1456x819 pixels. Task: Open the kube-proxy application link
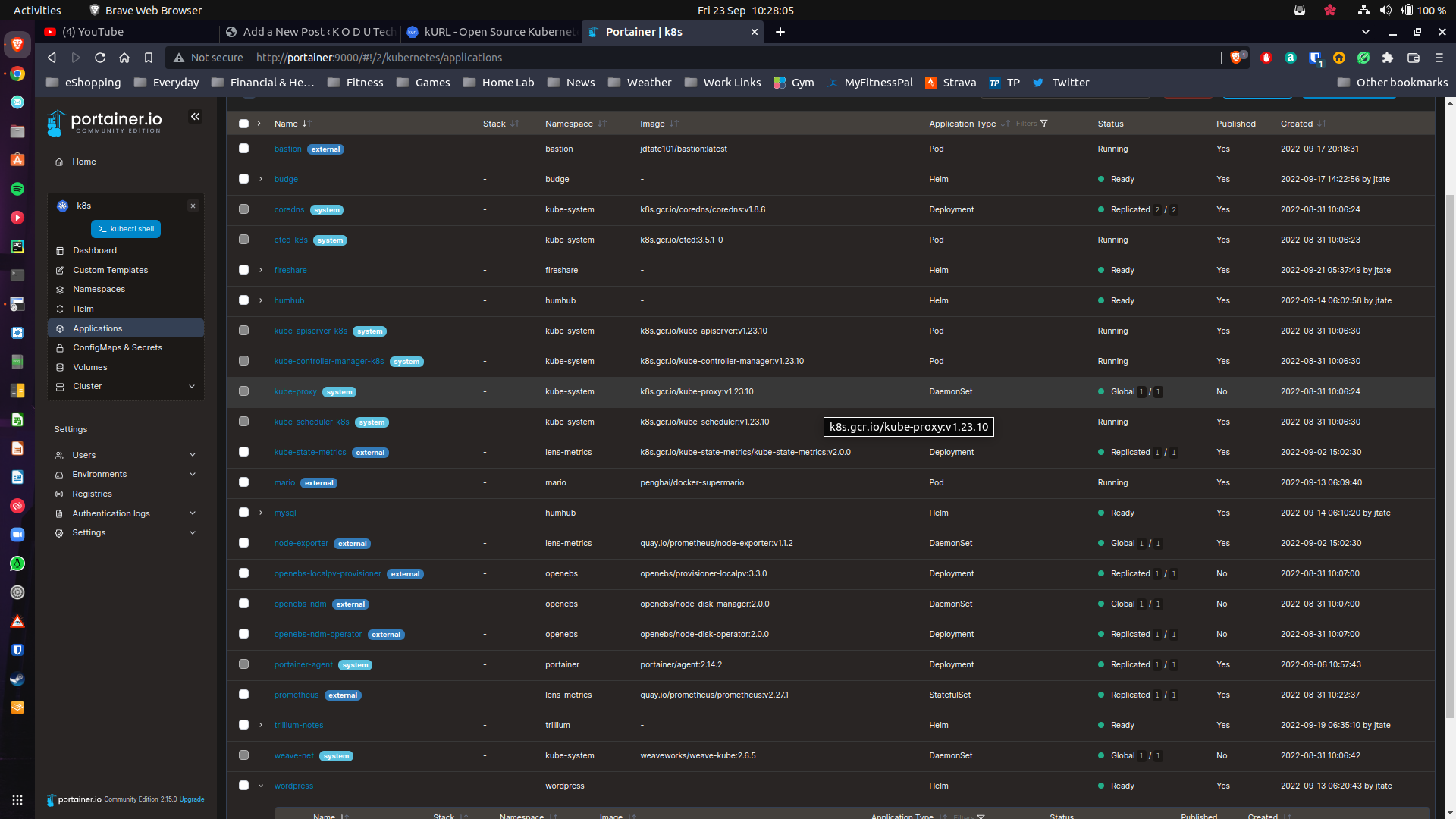point(295,392)
